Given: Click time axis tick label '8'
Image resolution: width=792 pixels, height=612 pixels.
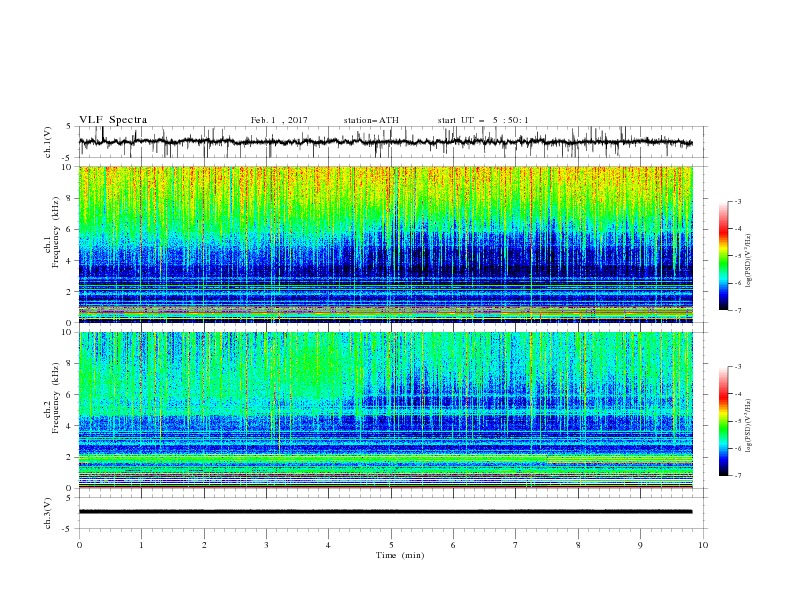Looking at the screenshot, I should [x=578, y=545].
